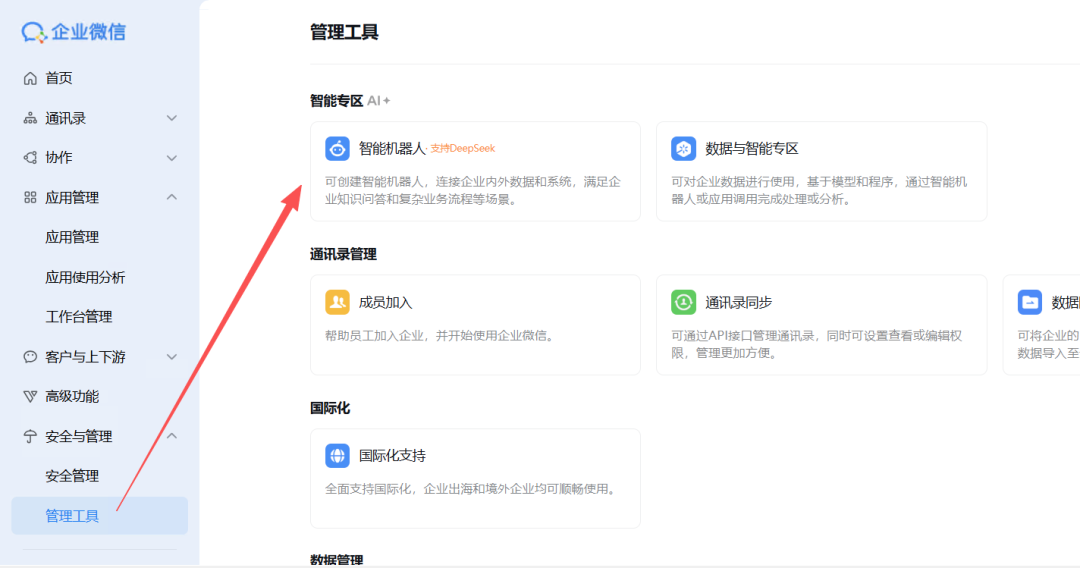Click the 数据与智能专区 description text
The width and height of the screenshot is (1080, 568).
(819, 191)
